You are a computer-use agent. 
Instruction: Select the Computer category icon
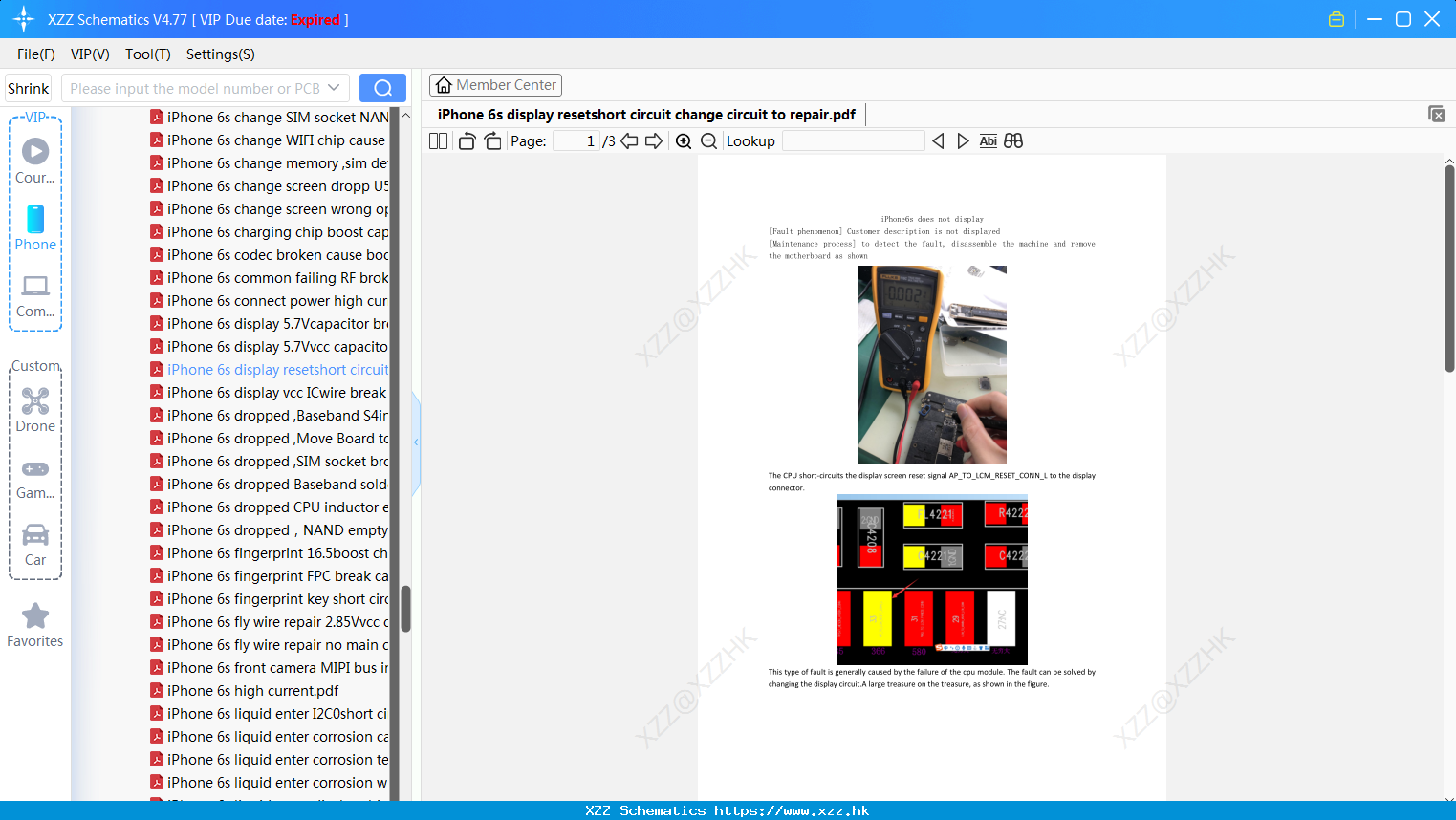click(35, 295)
